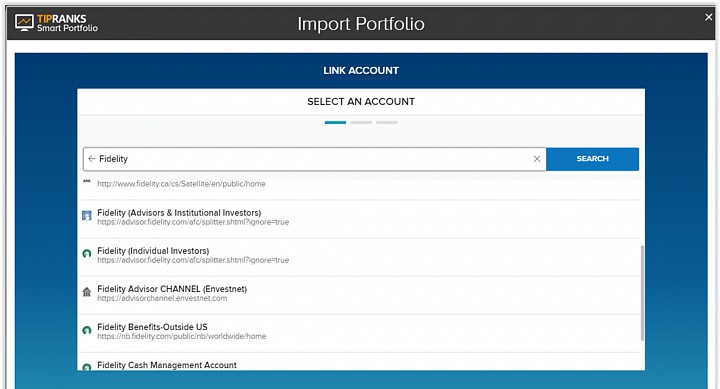Close the Import Portfolio dialog
720x389 pixels.
(709, 17)
